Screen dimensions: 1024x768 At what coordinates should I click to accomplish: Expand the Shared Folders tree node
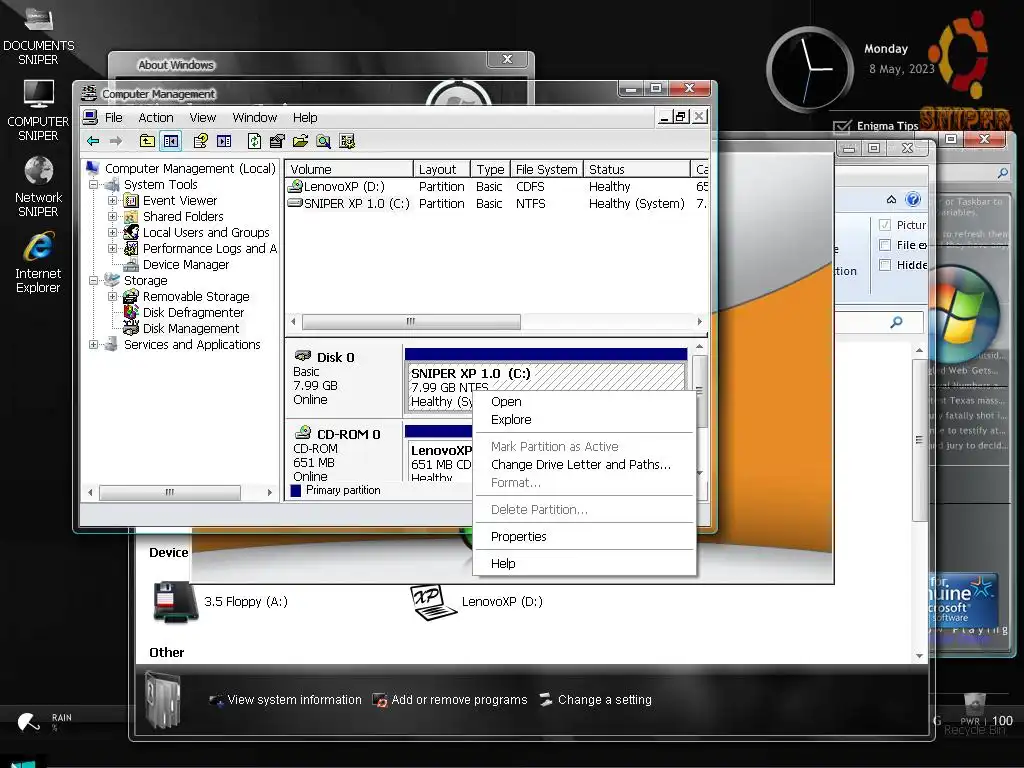pos(112,216)
